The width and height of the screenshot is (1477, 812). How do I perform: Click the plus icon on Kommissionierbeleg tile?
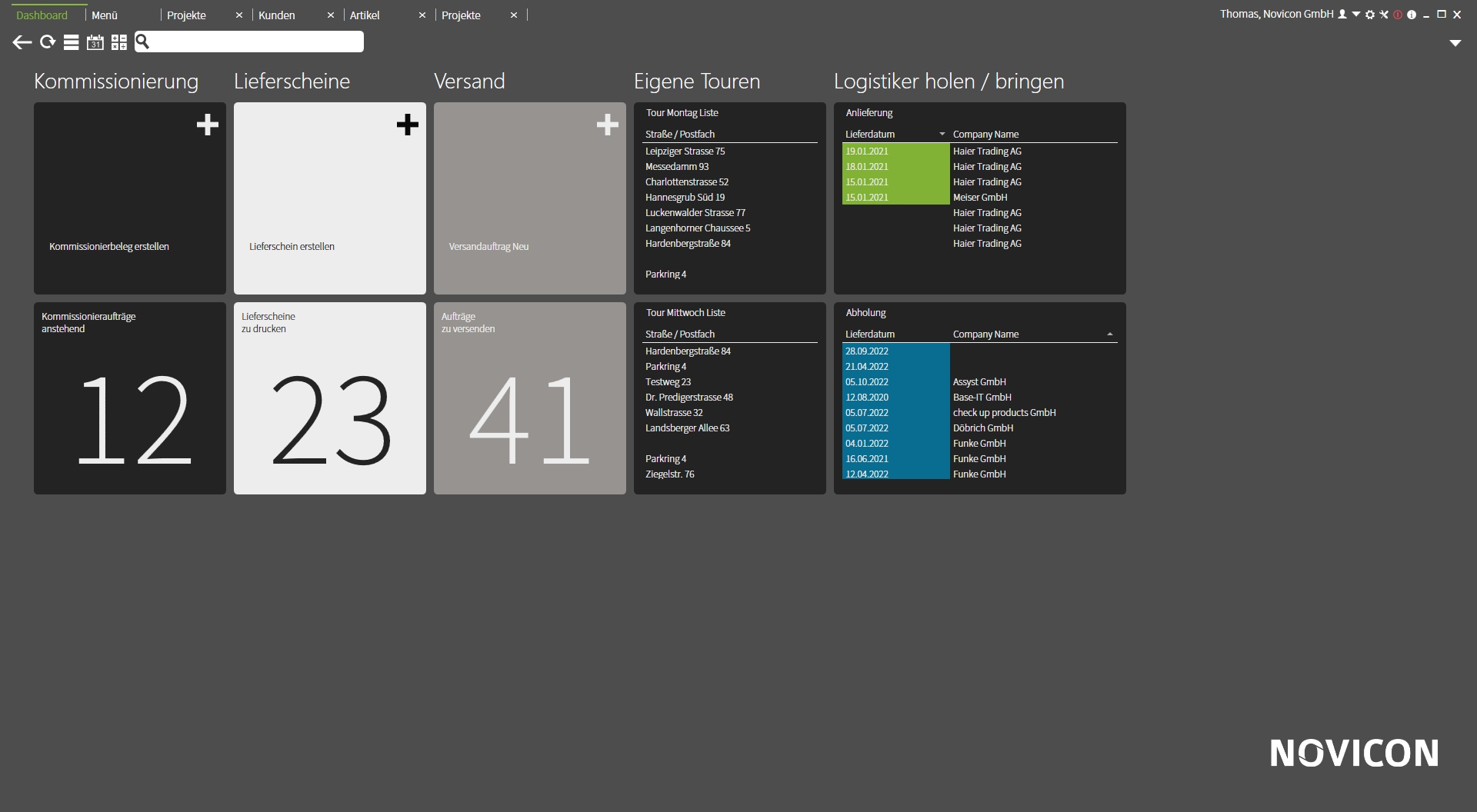tap(208, 125)
